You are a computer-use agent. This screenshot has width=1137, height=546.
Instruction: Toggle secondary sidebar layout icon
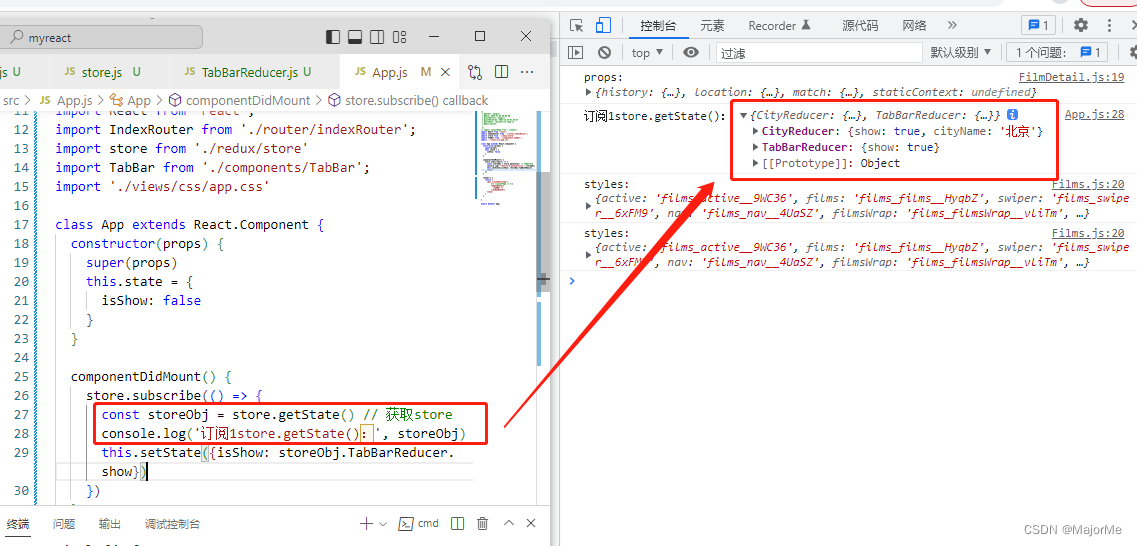[377, 36]
